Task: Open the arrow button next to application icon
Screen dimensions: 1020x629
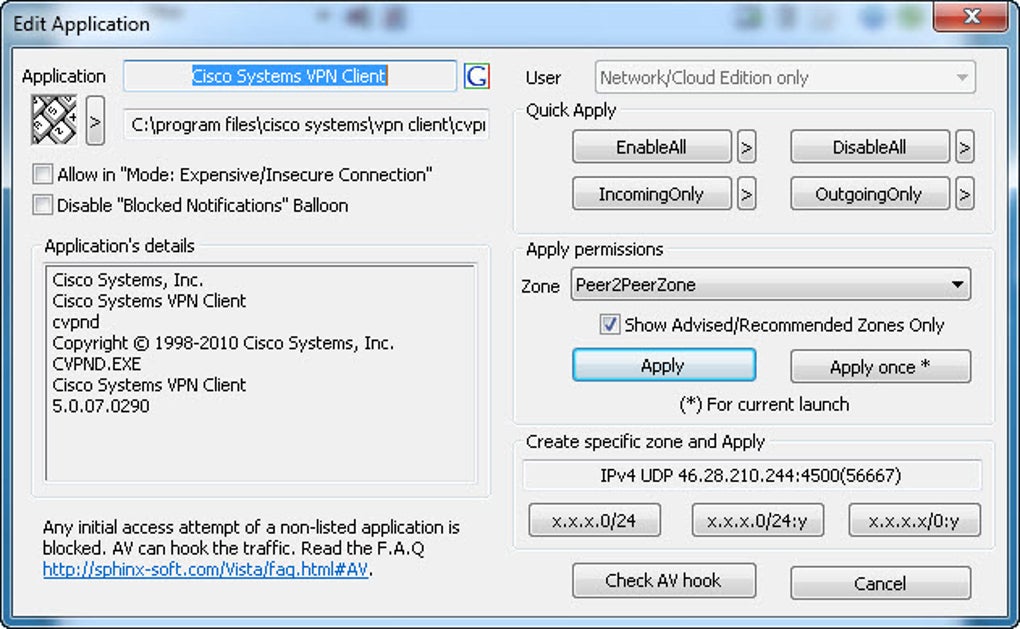Action: pyautogui.click(x=95, y=120)
